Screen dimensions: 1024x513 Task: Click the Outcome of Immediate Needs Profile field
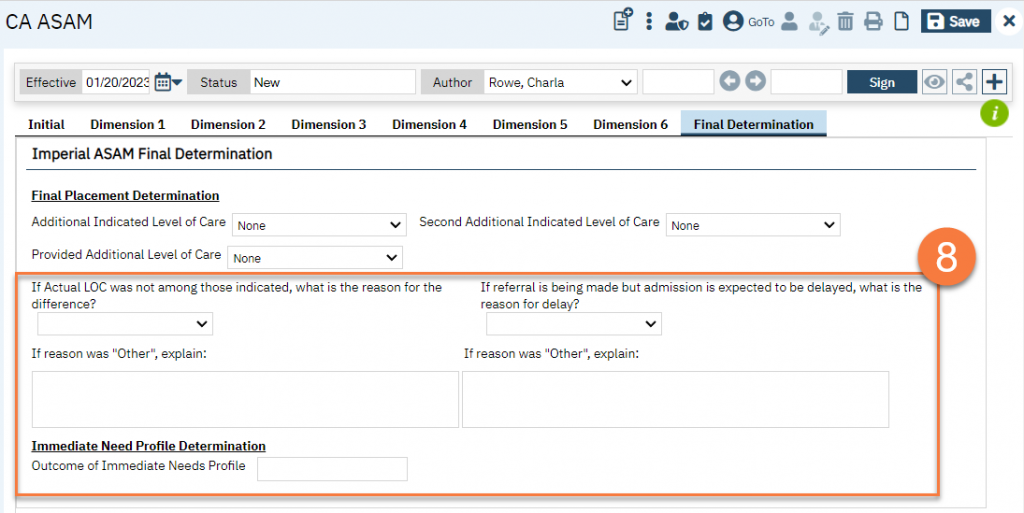[332, 469]
